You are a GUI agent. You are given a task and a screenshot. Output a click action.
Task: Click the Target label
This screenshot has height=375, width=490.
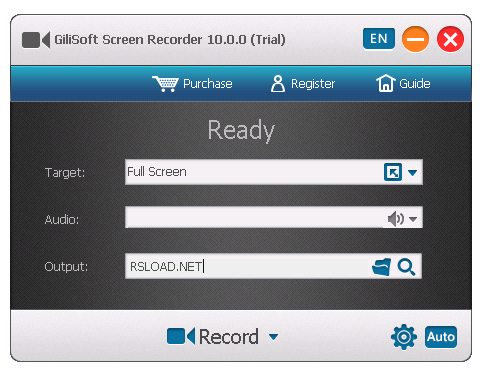tap(65, 173)
